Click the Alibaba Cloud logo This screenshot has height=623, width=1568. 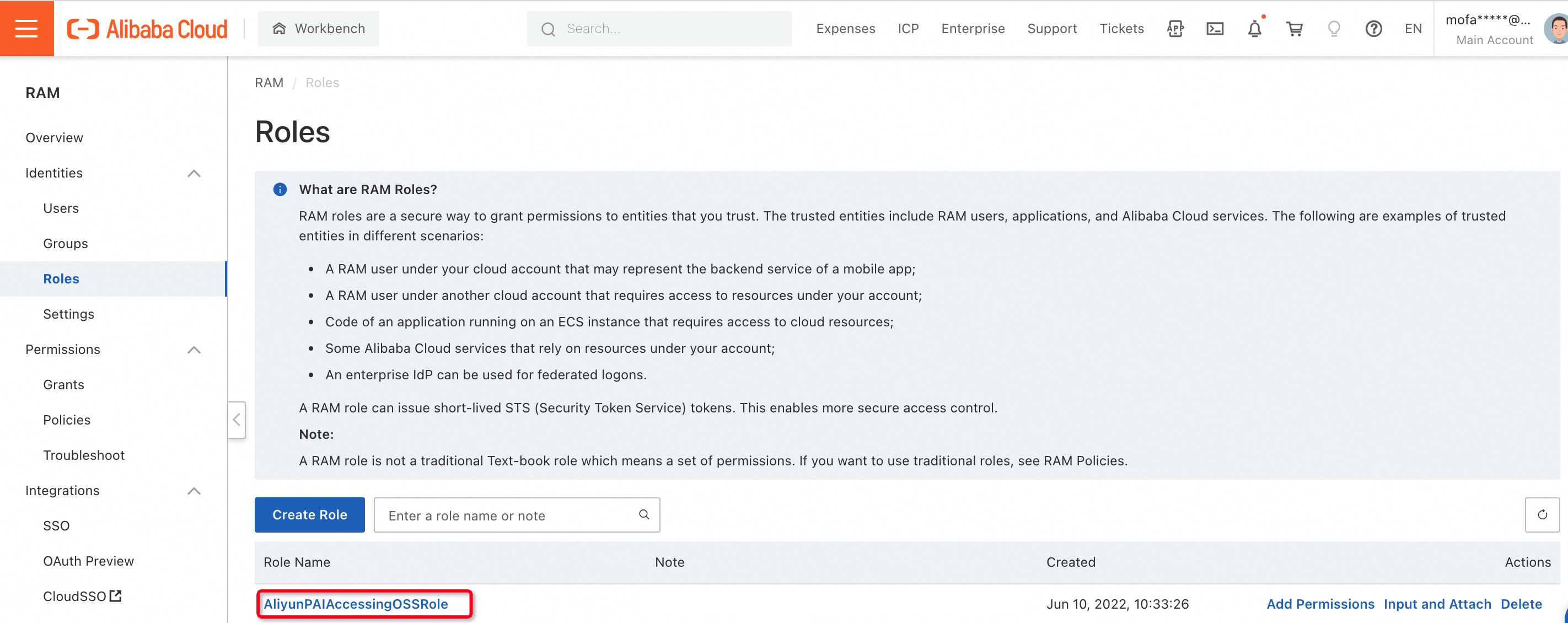coord(147,29)
